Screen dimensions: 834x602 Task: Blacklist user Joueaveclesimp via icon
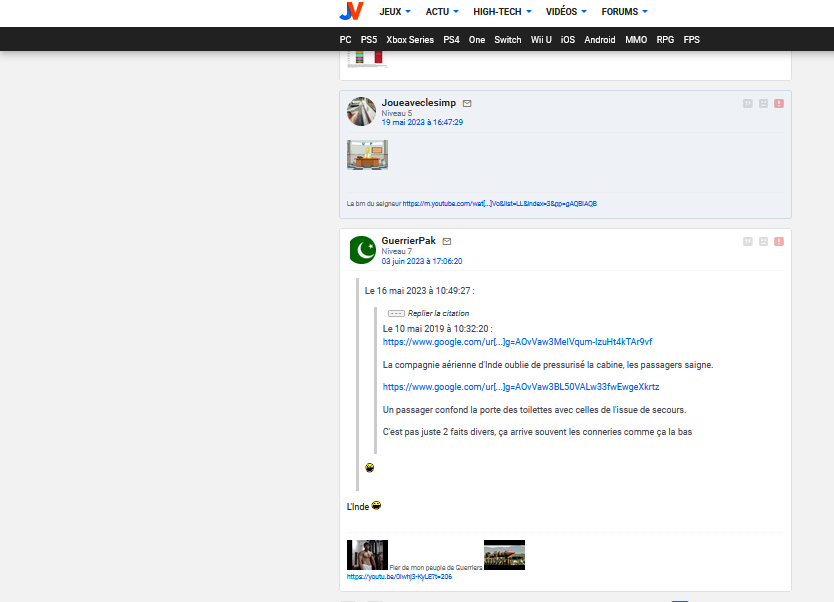point(763,104)
